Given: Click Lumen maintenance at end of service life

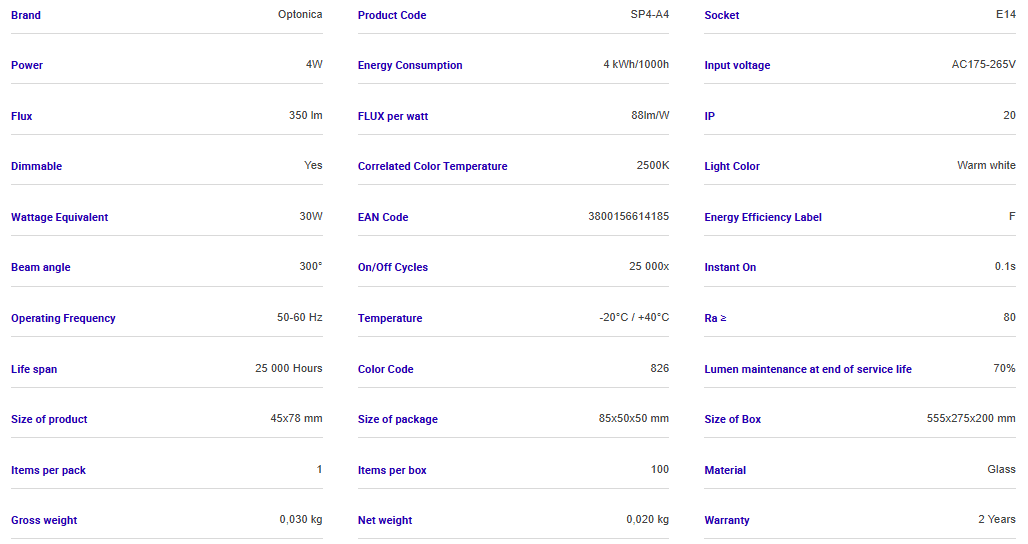Looking at the screenshot, I should click(x=808, y=369).
